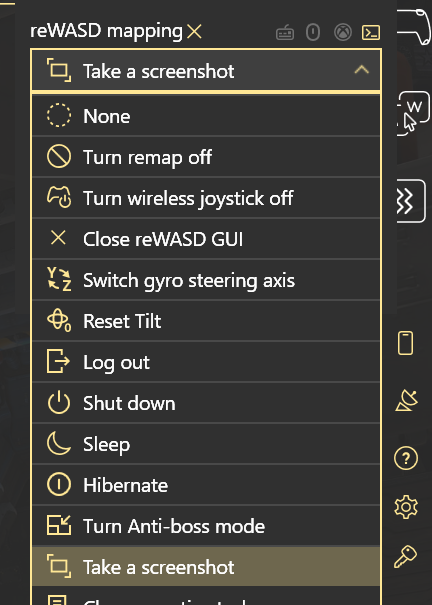This screenshot has width=432, height=605.
Task: Select the Xbox controller mapping icon
Action: coord(343,32)
